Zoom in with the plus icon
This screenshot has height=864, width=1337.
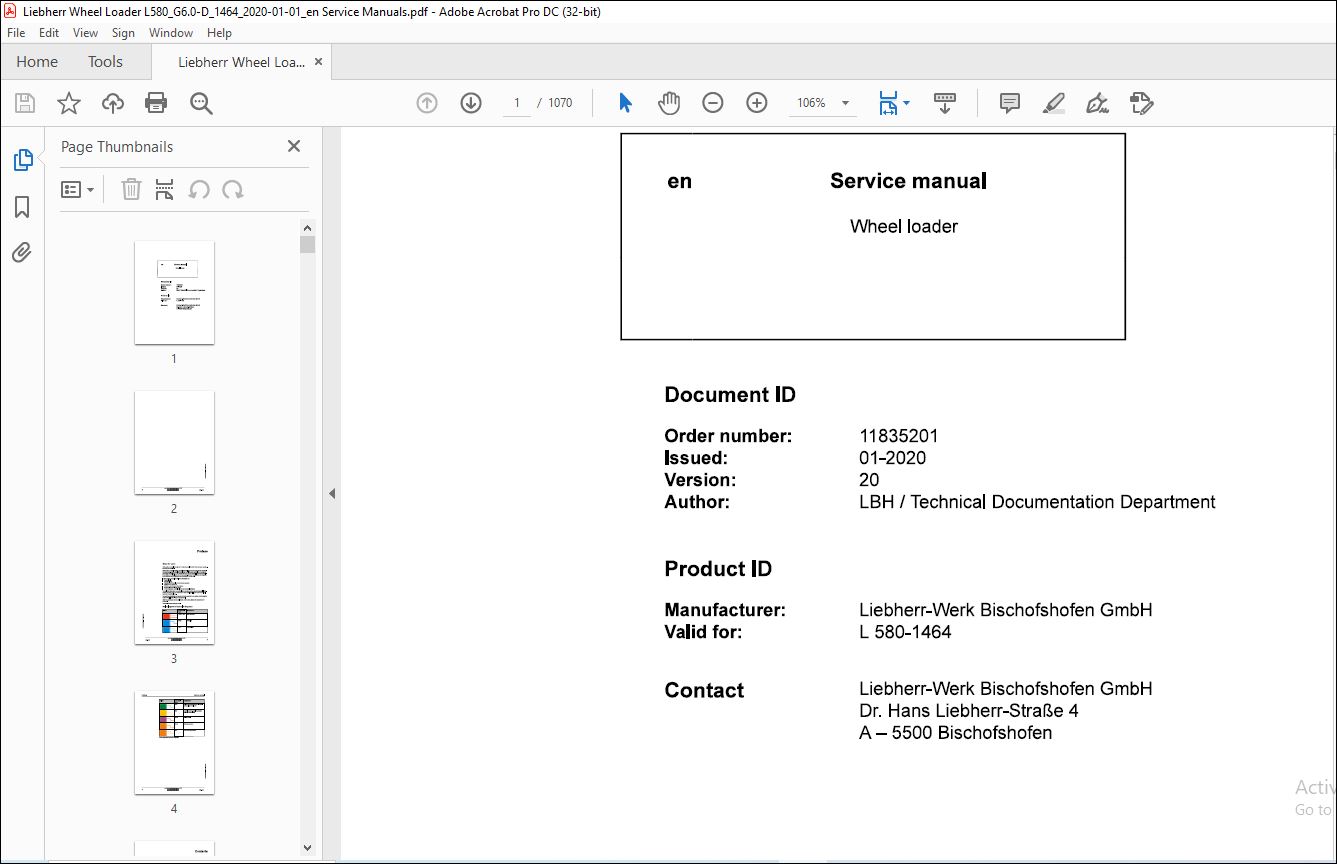tap(757, 103)
